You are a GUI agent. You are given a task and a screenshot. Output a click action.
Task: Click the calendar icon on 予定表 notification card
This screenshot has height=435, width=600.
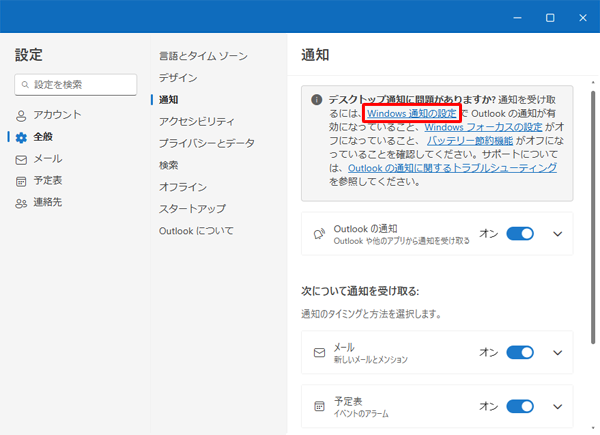pos(319,406)
